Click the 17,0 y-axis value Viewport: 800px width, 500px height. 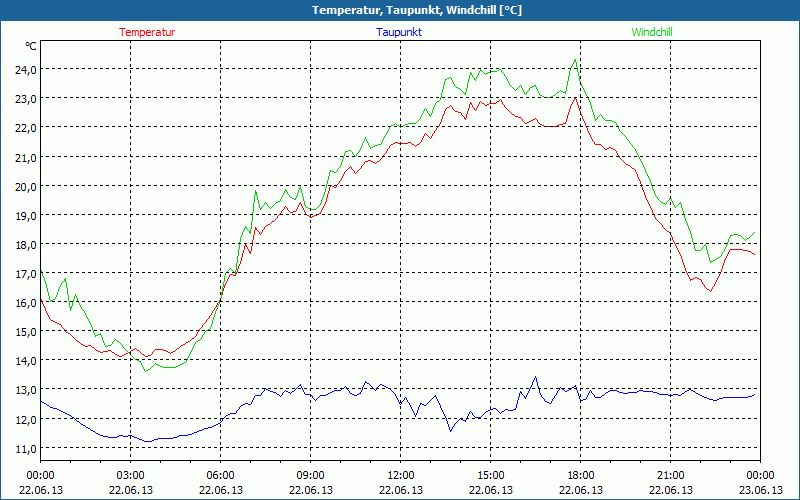[26, 274]
